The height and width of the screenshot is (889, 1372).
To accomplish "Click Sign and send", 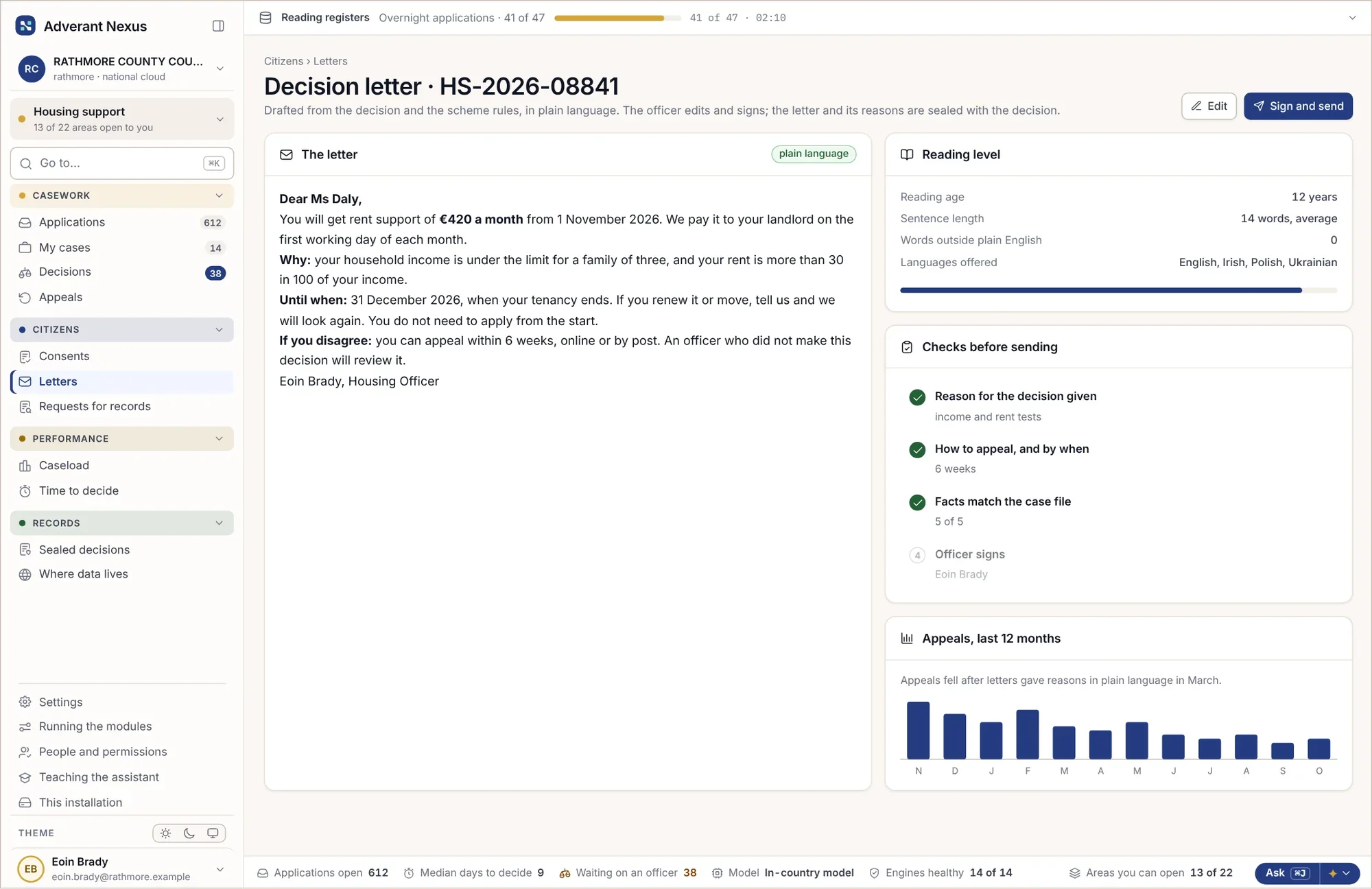I will click(1298, 106).
